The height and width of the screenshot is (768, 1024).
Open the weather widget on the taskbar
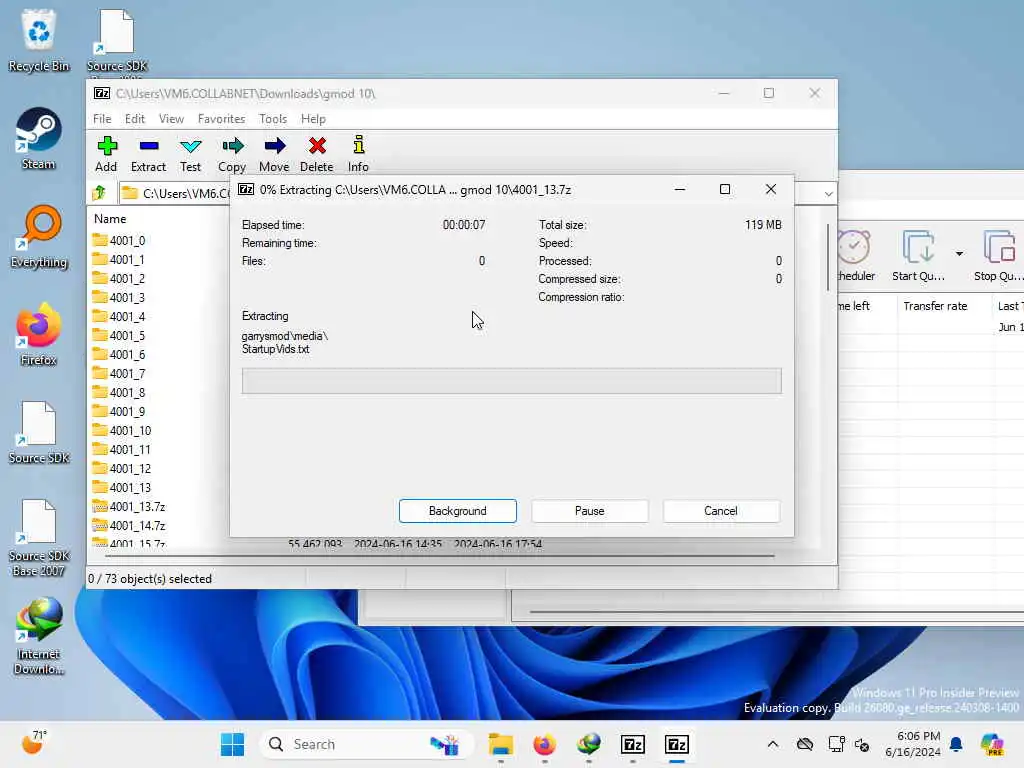[34, 743]
